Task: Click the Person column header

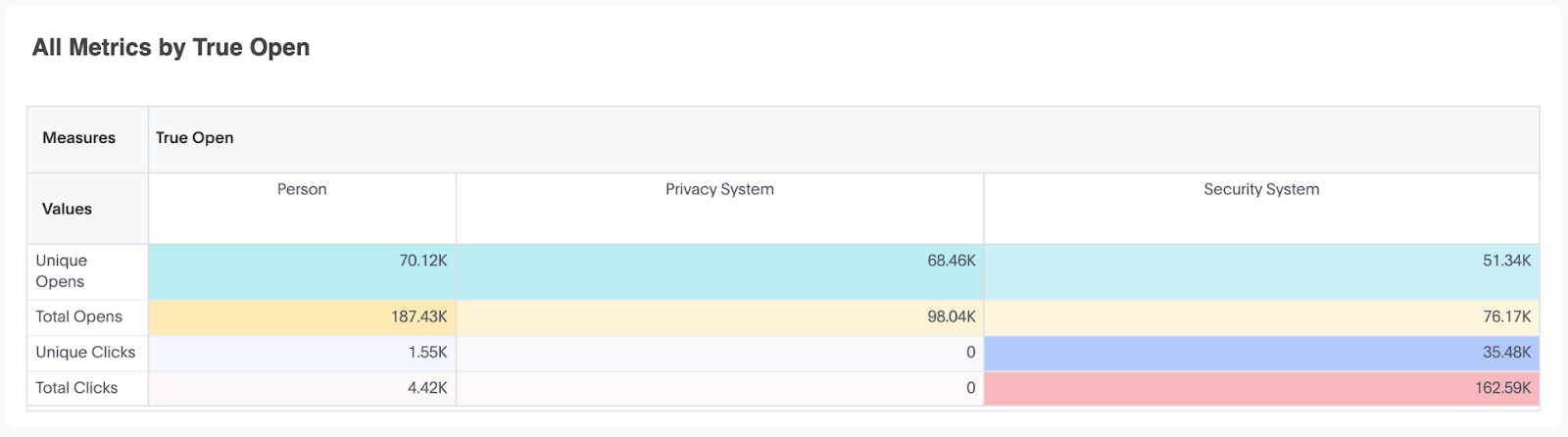Action: [x=302, y=209]
